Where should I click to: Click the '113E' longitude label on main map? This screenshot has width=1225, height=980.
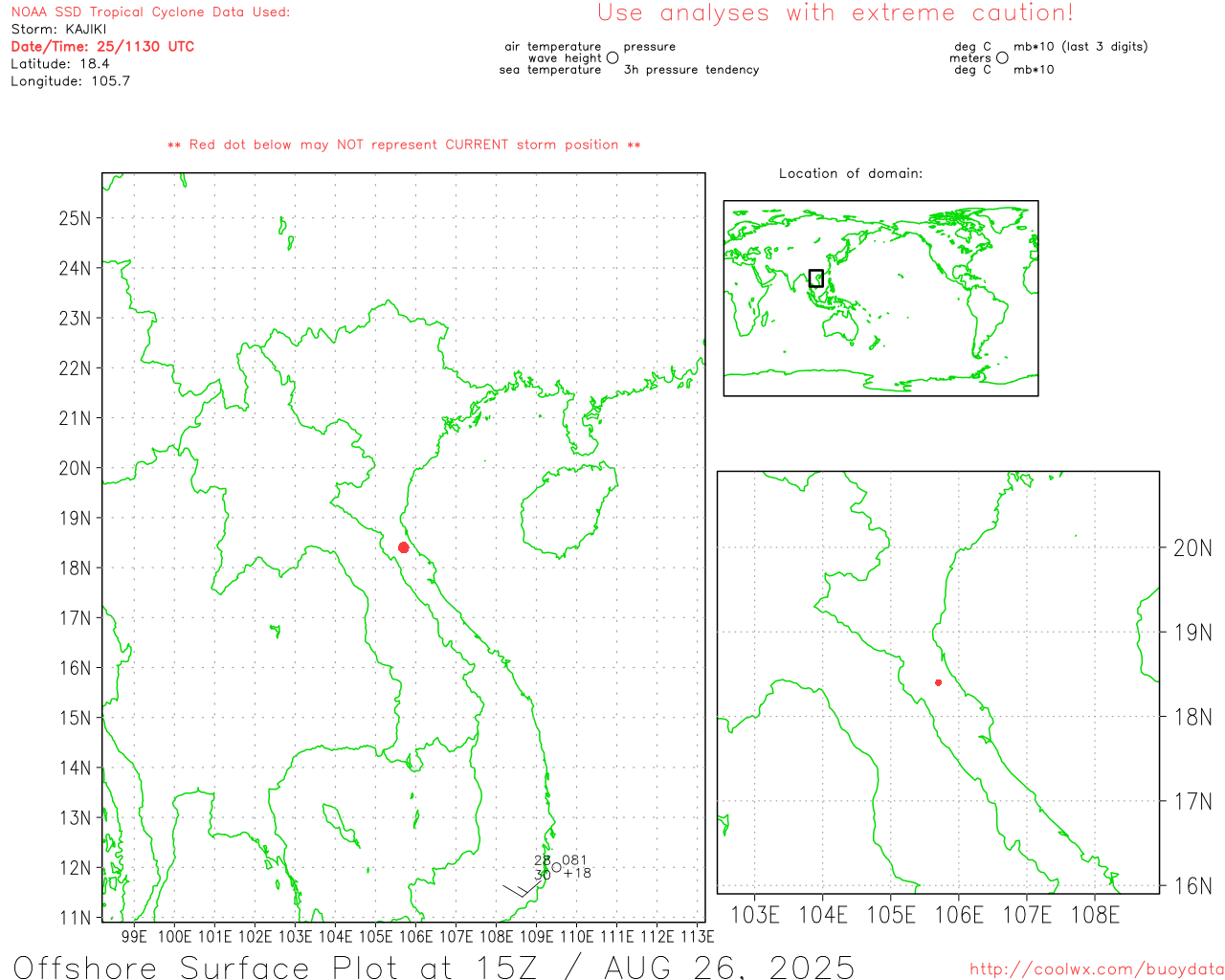(698, 937)
